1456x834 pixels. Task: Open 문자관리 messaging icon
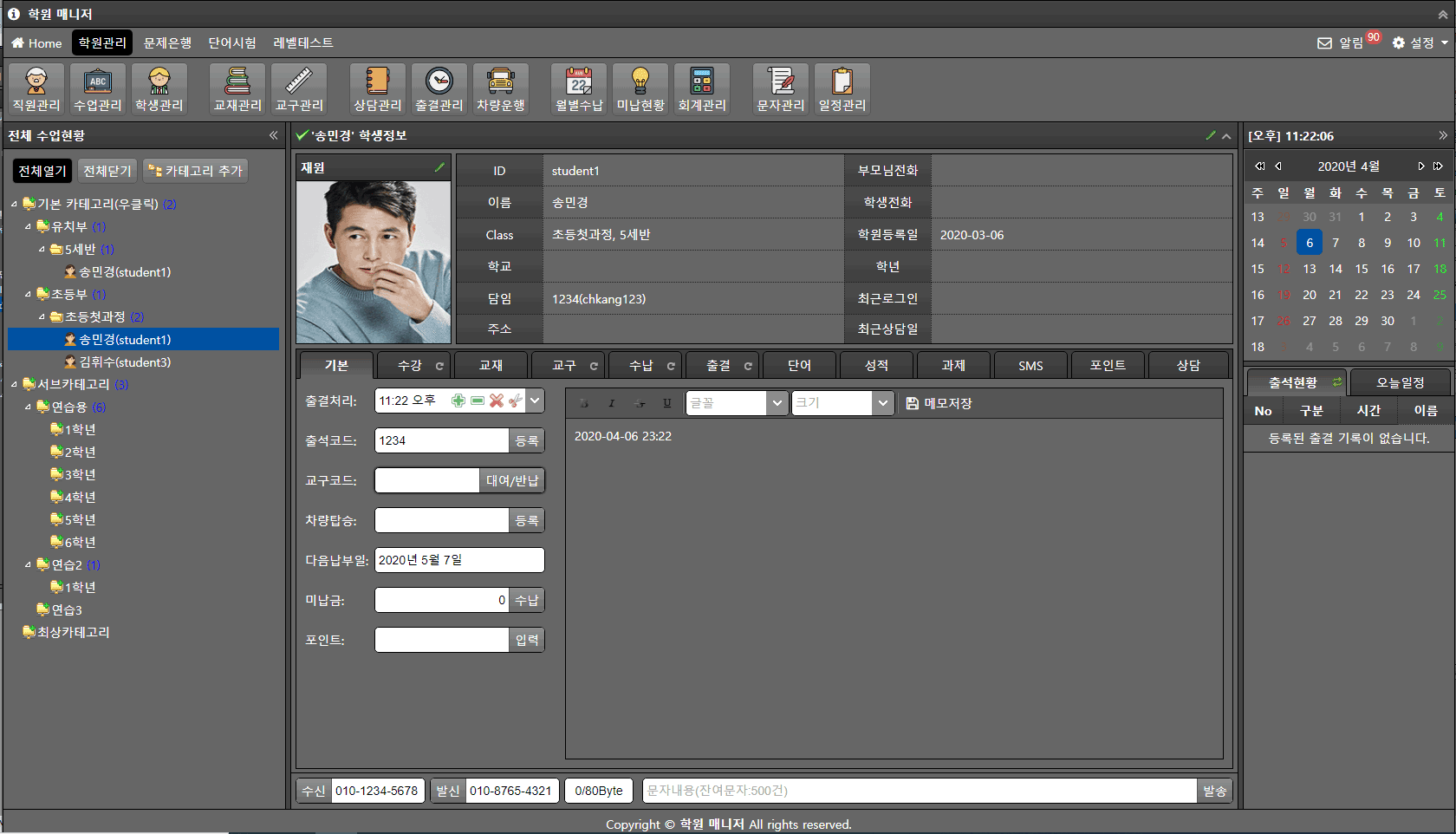click(x=780, y=88)
